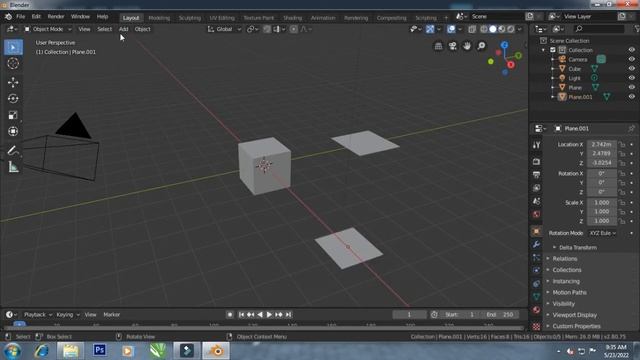
Task: Expand the Instancing panel
Action: pyautogui.click(x=566, y=281)
